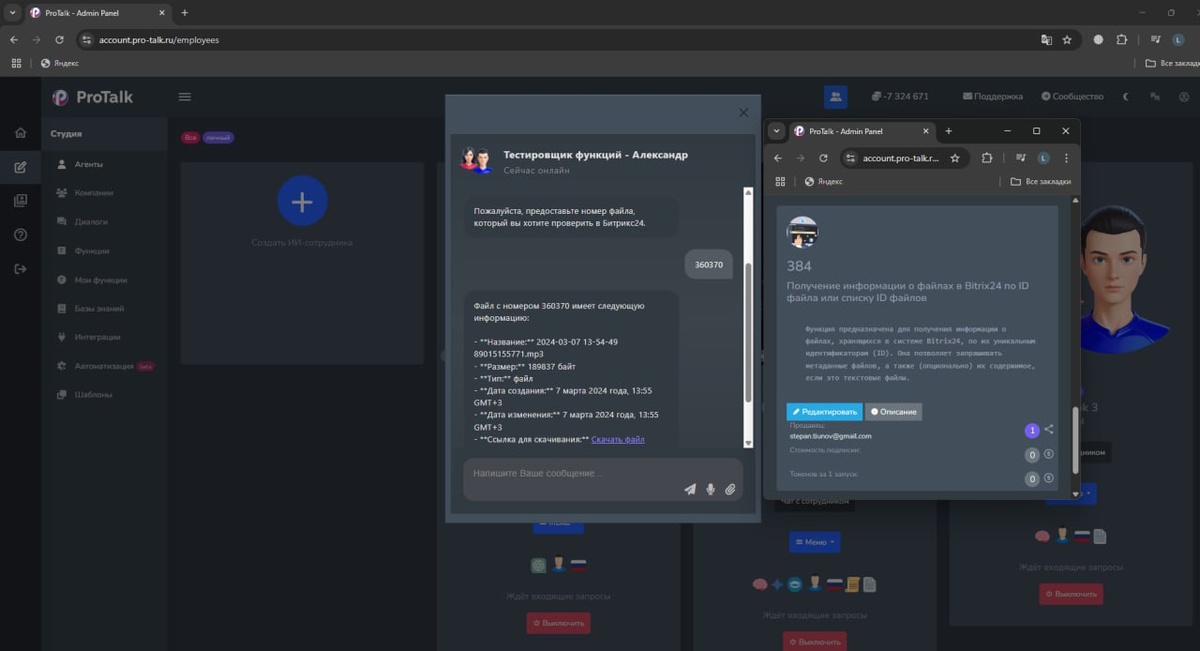Go back in the main browser window
1200x651 pixels.
coord(13,40)
